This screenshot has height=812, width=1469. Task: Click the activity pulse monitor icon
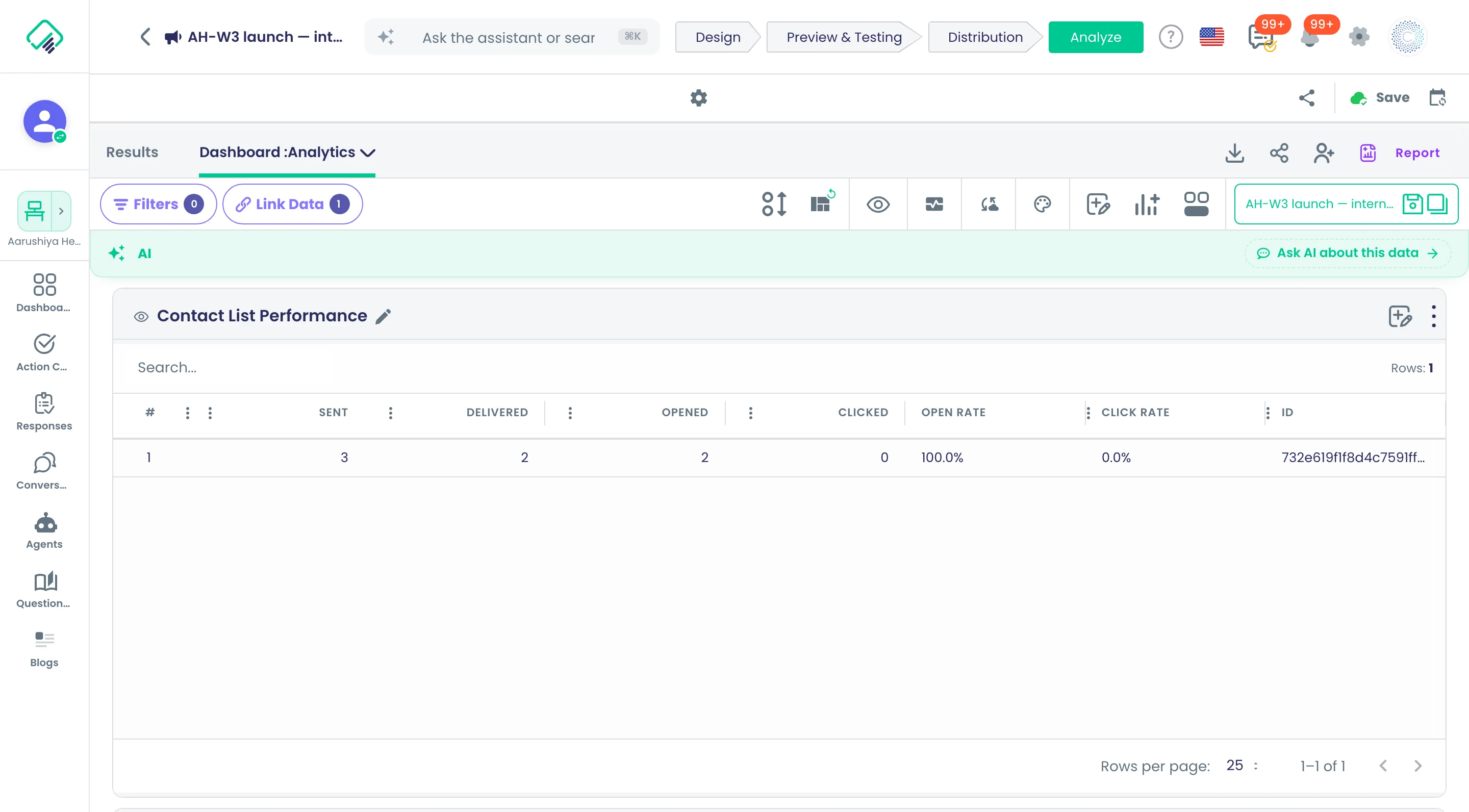pos(934,204)
